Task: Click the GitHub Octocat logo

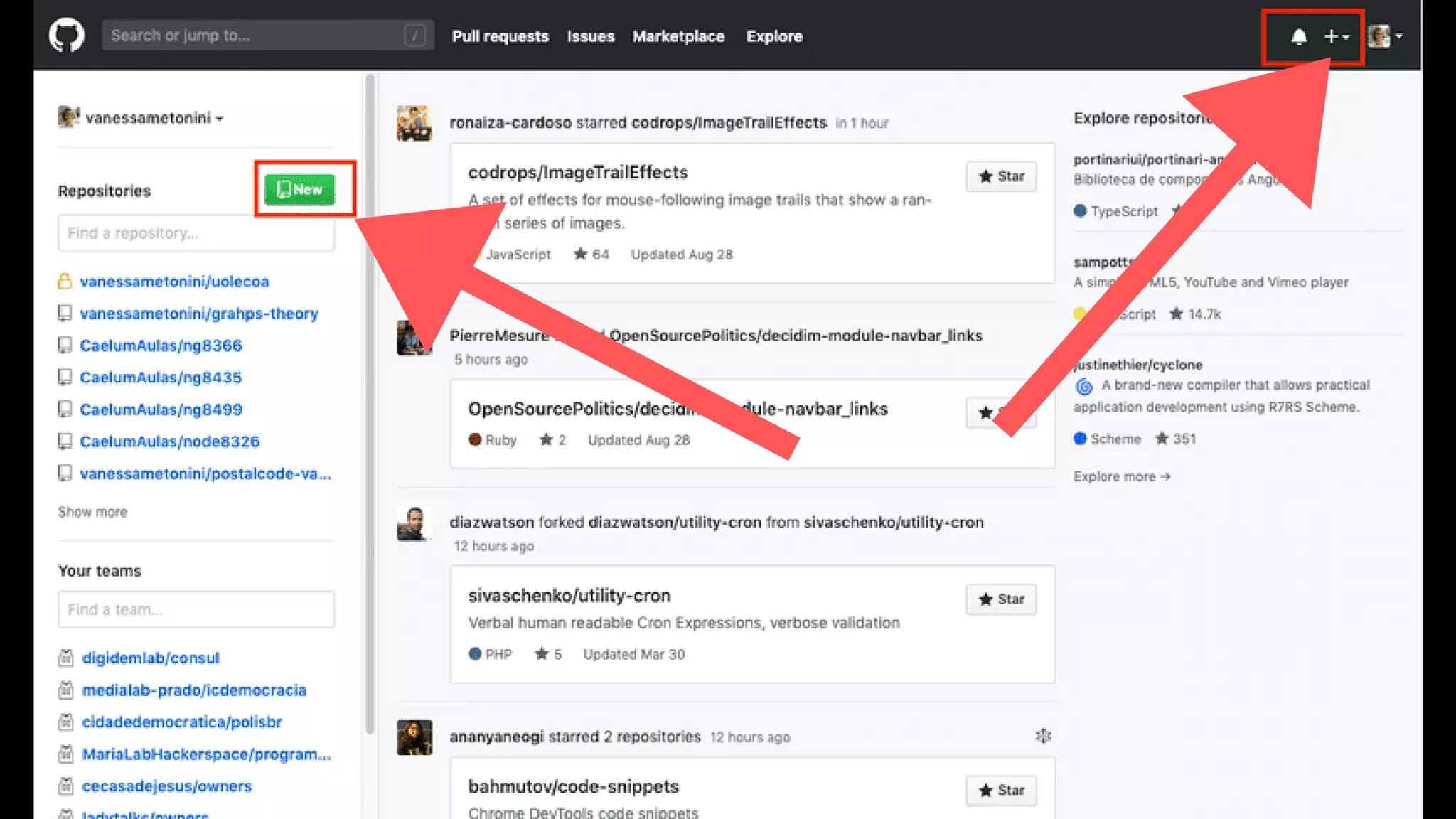Action: pos(66,36)
